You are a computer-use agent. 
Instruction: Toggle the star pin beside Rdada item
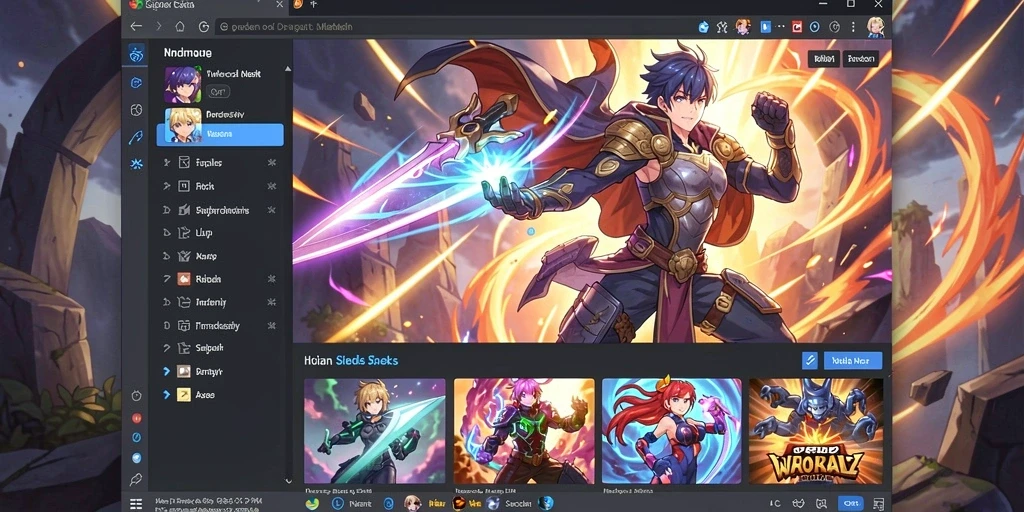272,279
